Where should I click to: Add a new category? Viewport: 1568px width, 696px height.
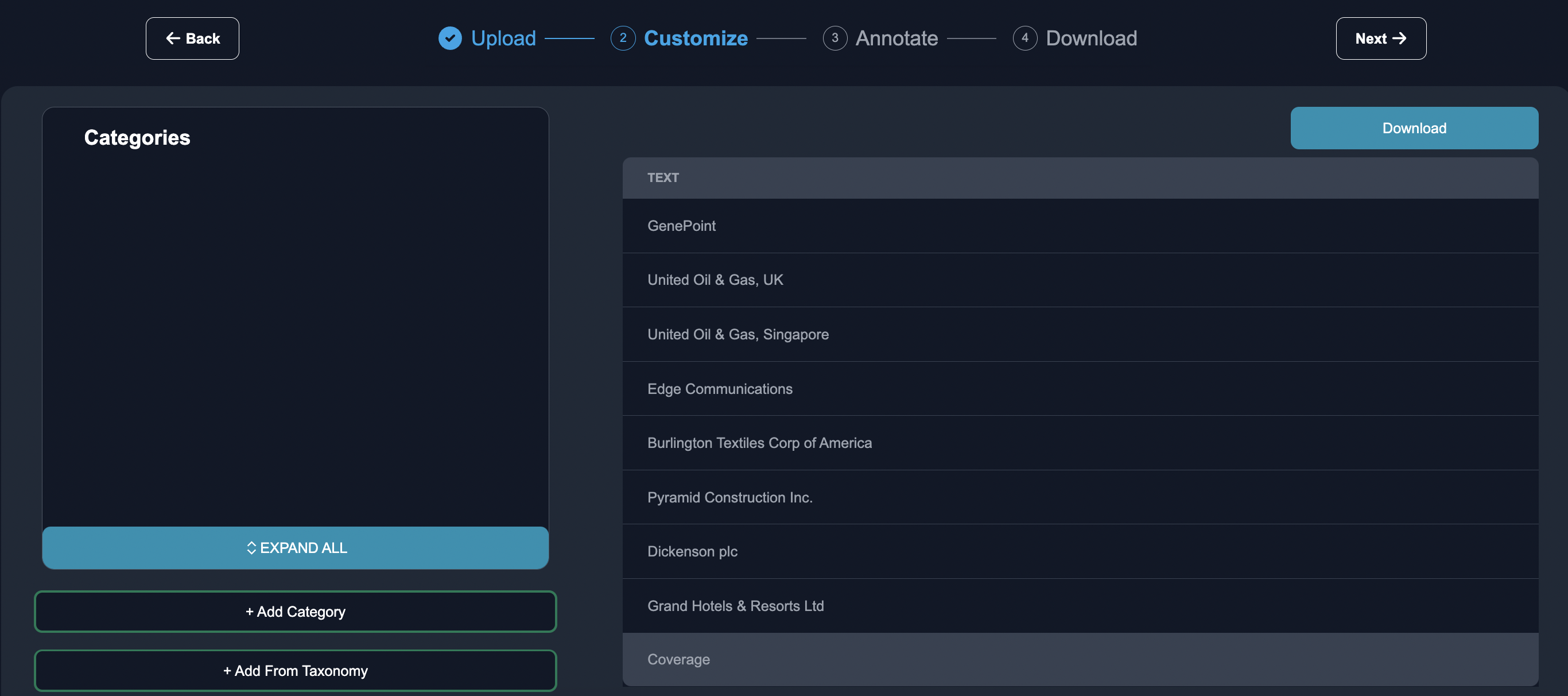295,612
